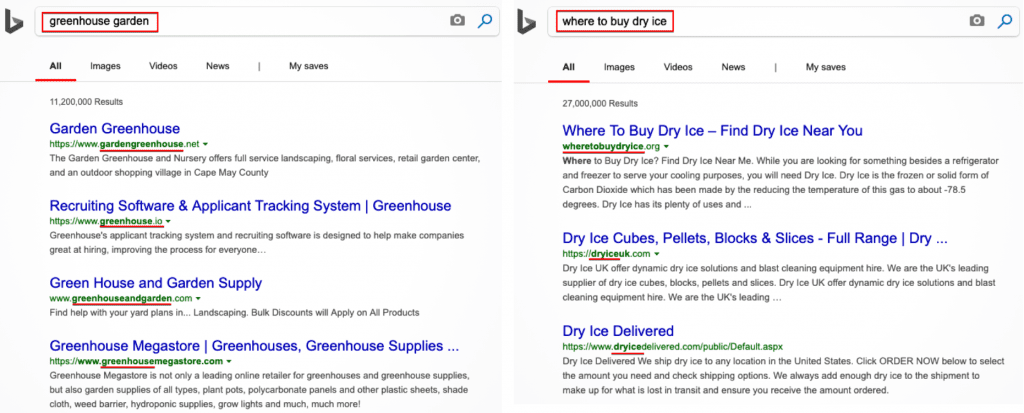This screenshot has width=1024, height=413.
Task: Open the Dry Ice Delivered result title
Action: [618, 331]
